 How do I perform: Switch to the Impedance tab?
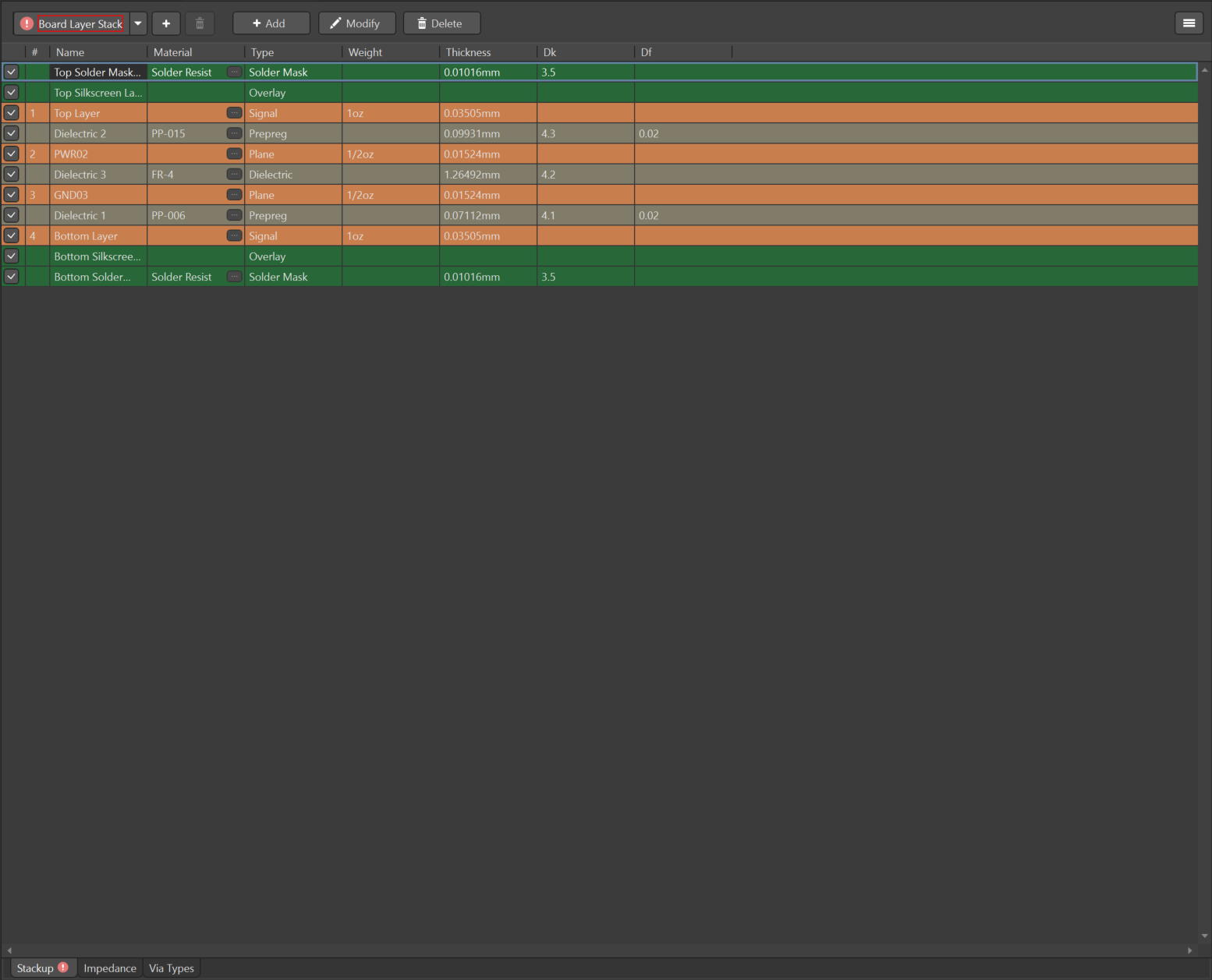pyautogui.click(x=110, y=968)
